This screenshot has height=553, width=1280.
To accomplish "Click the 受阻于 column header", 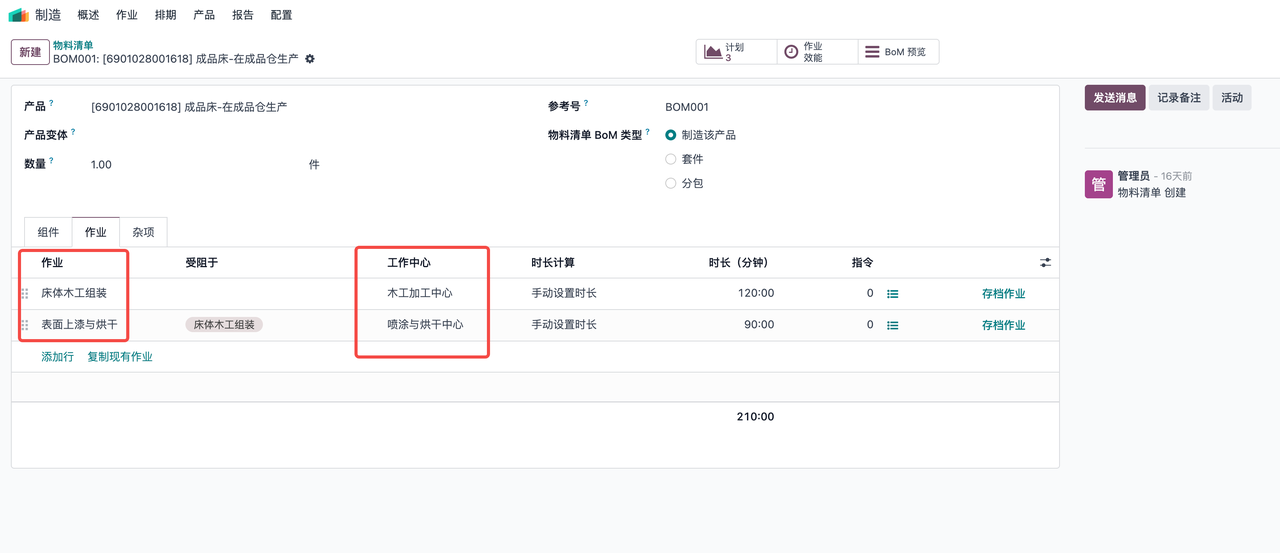I will tap(201, 263).
